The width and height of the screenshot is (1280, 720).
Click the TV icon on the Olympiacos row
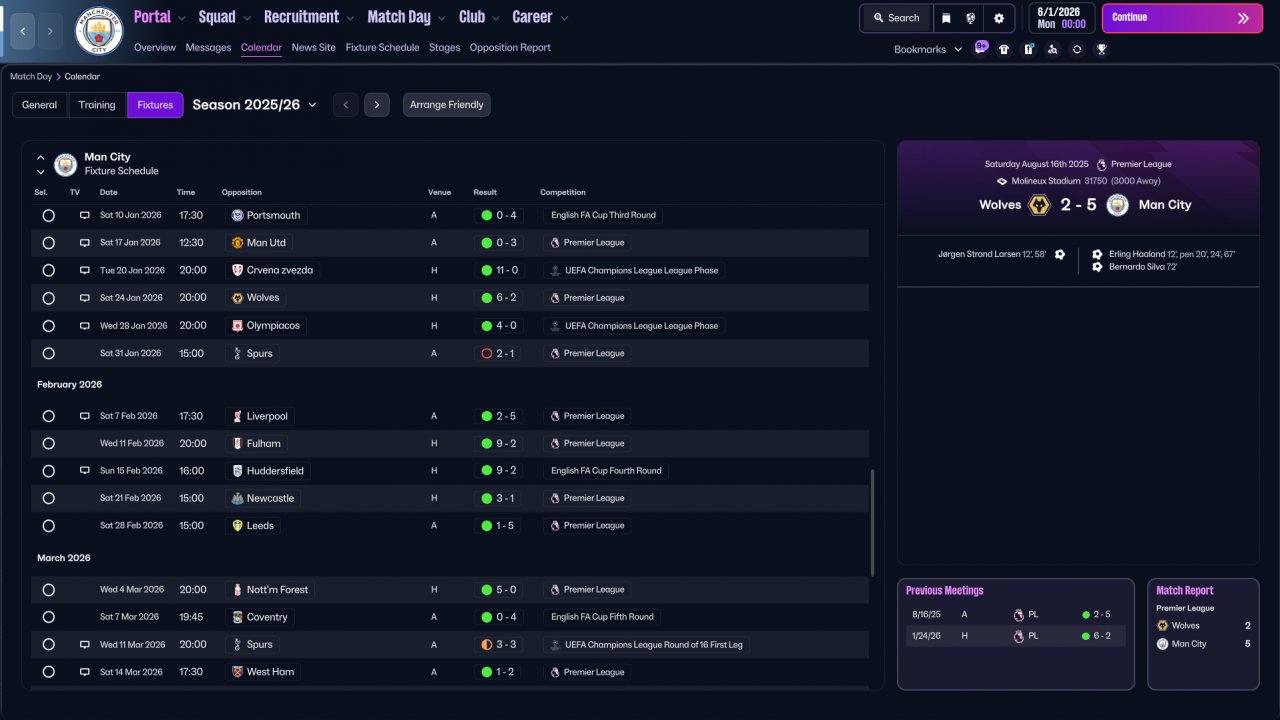85,326
